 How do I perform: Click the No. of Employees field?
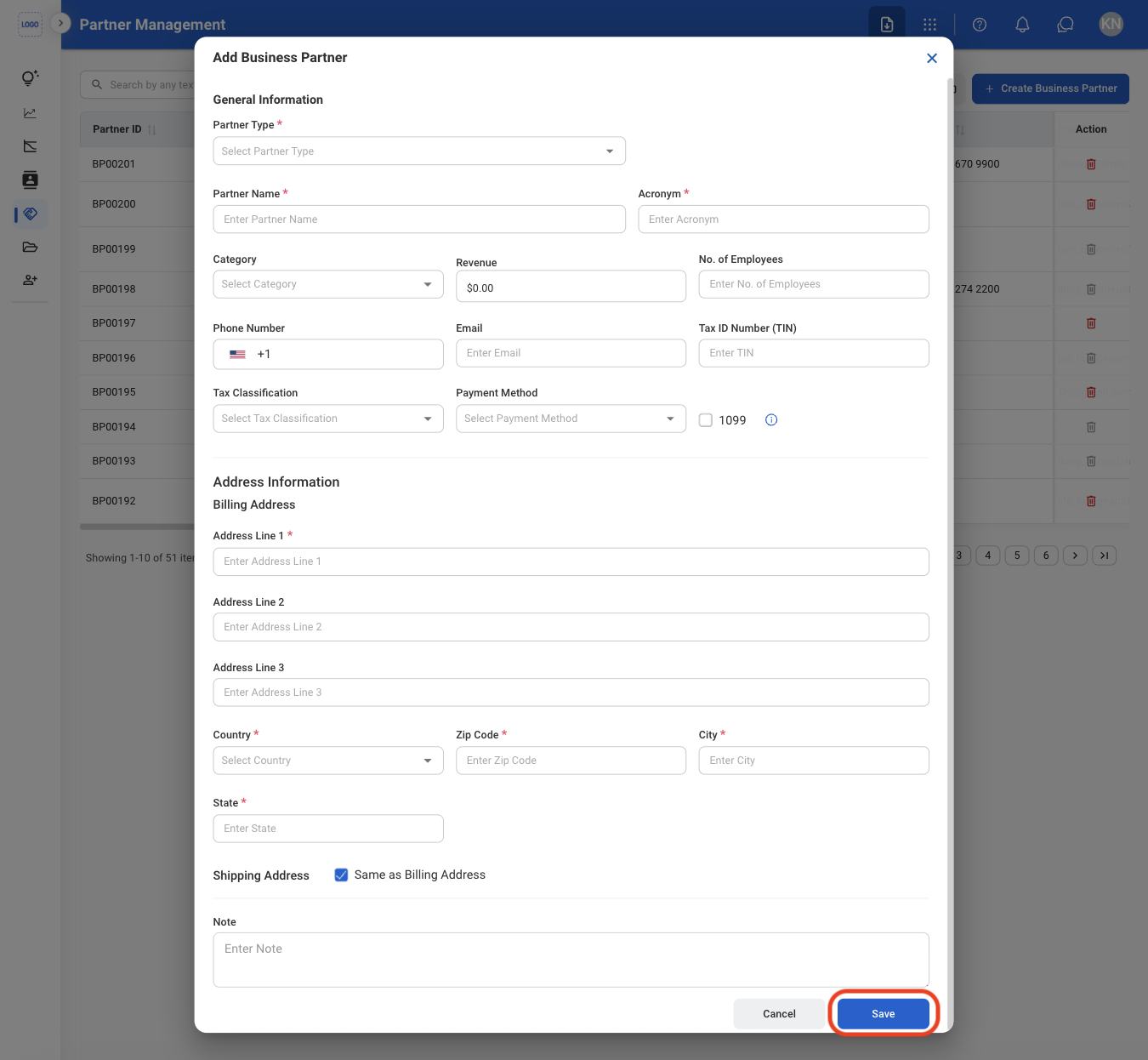click(814, 284)
